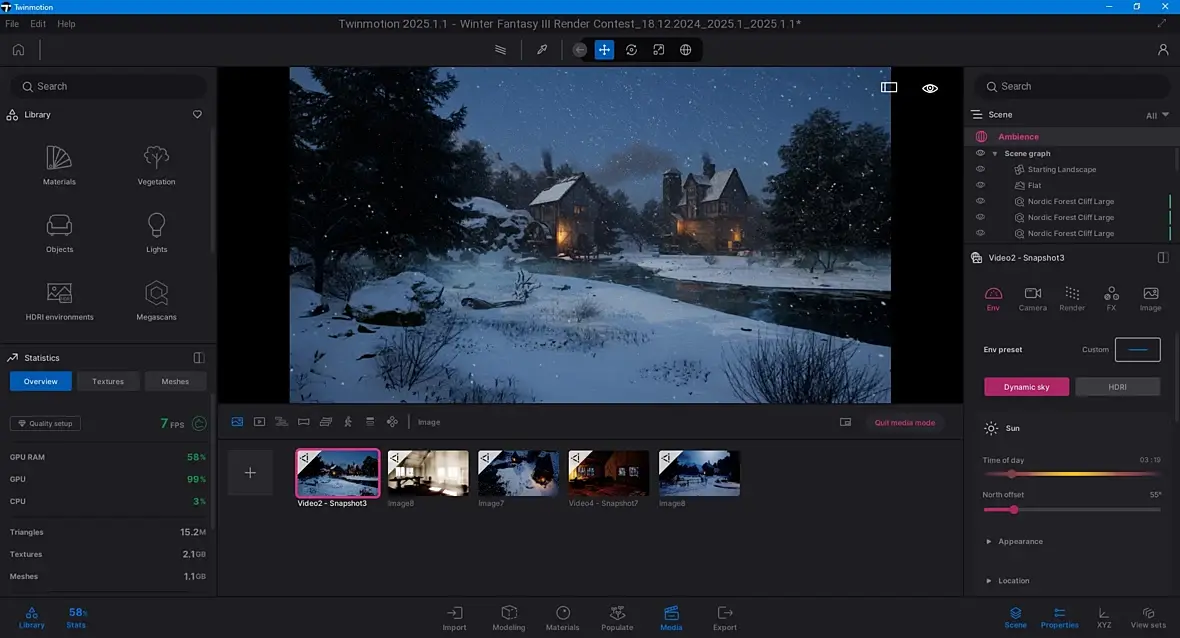1180x638 pixels.
Task: Select the HDRI environment button
Action: click(1117, 387)
